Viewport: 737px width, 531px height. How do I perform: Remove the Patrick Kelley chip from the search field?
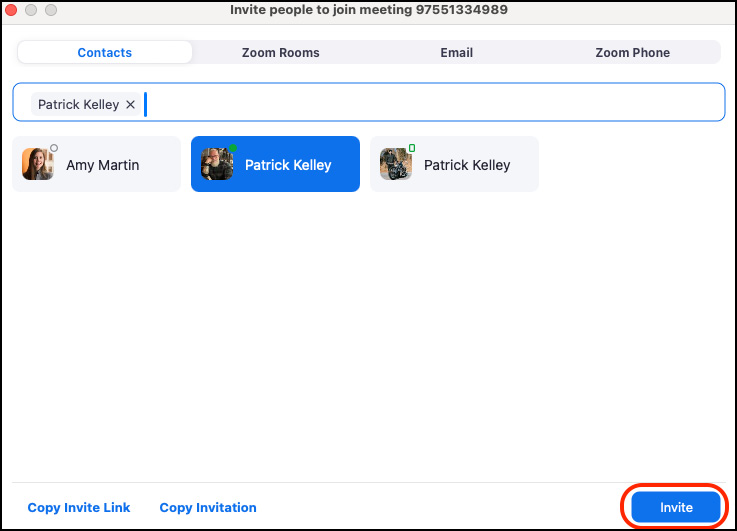click(131, 104)
